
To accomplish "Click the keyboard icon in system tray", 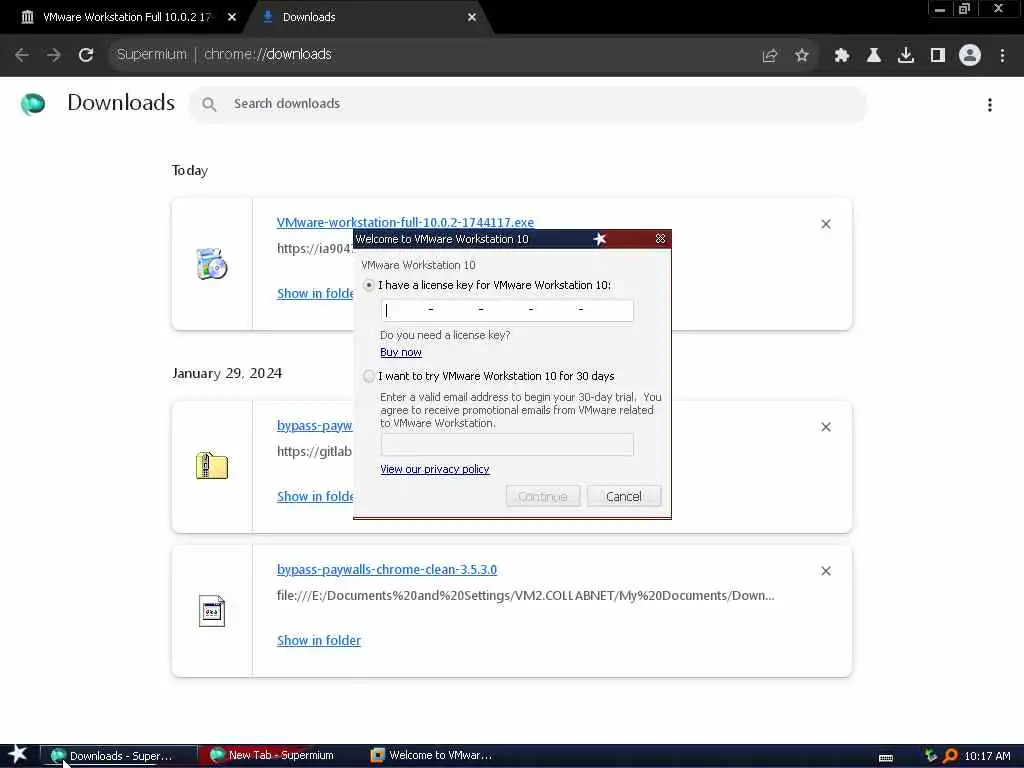I will pos(886,757).
